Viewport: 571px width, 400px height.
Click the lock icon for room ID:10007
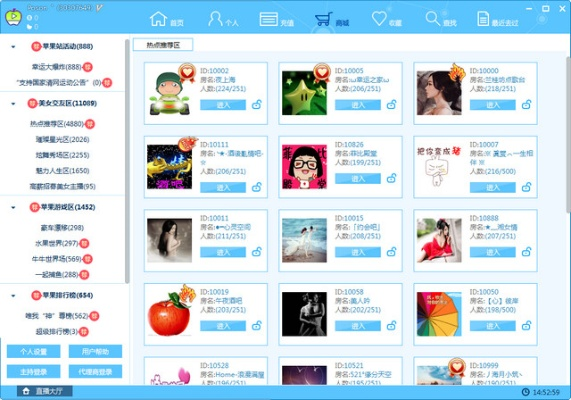pos(526,187)
